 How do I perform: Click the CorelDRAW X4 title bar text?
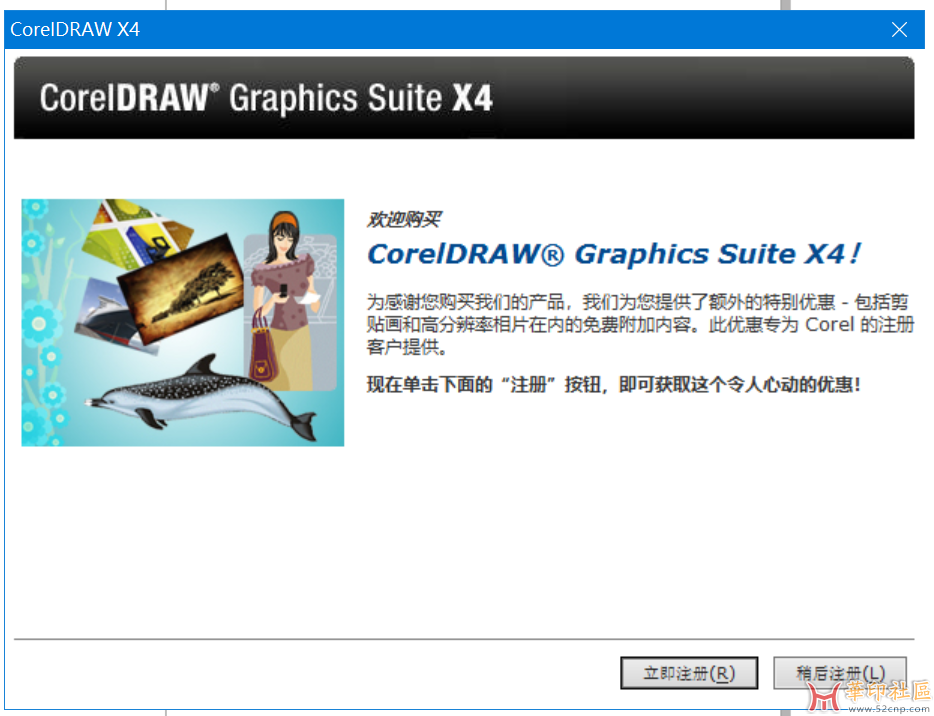tap(75, 30)
